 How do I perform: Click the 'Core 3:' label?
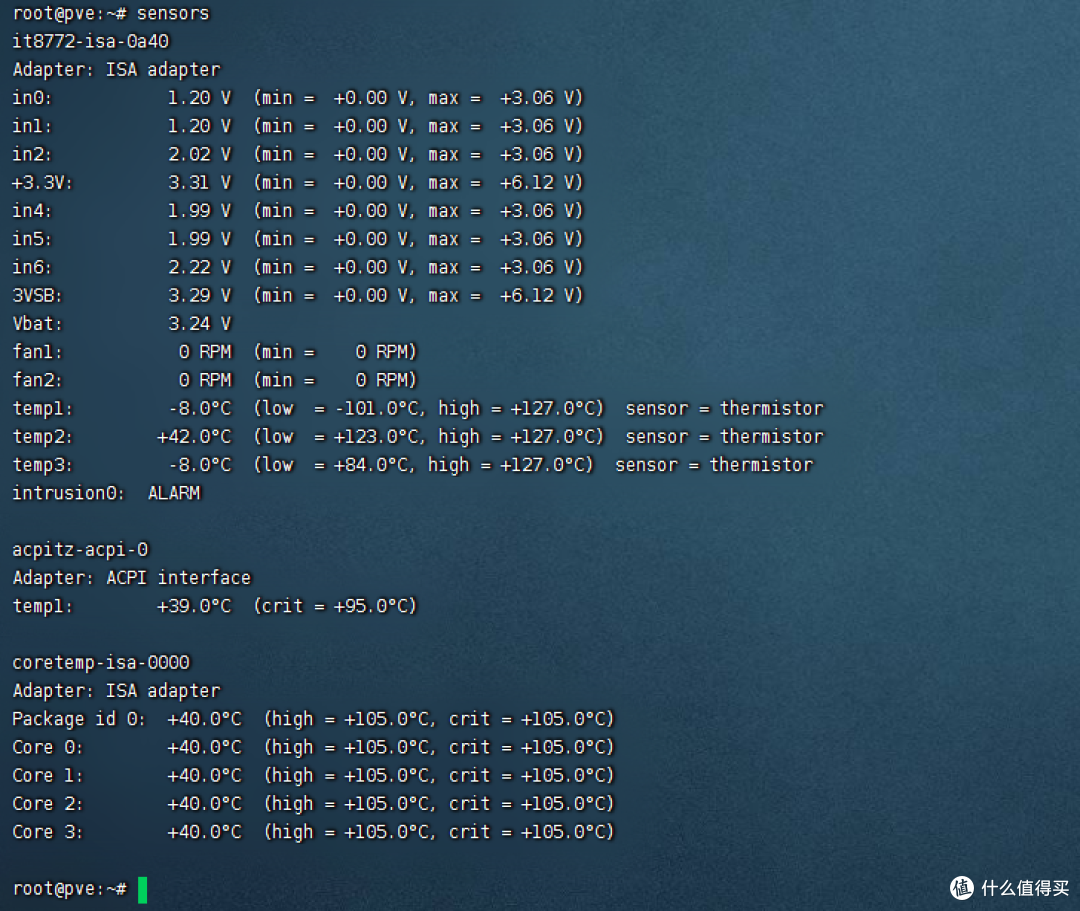click(x=48, y=832)
